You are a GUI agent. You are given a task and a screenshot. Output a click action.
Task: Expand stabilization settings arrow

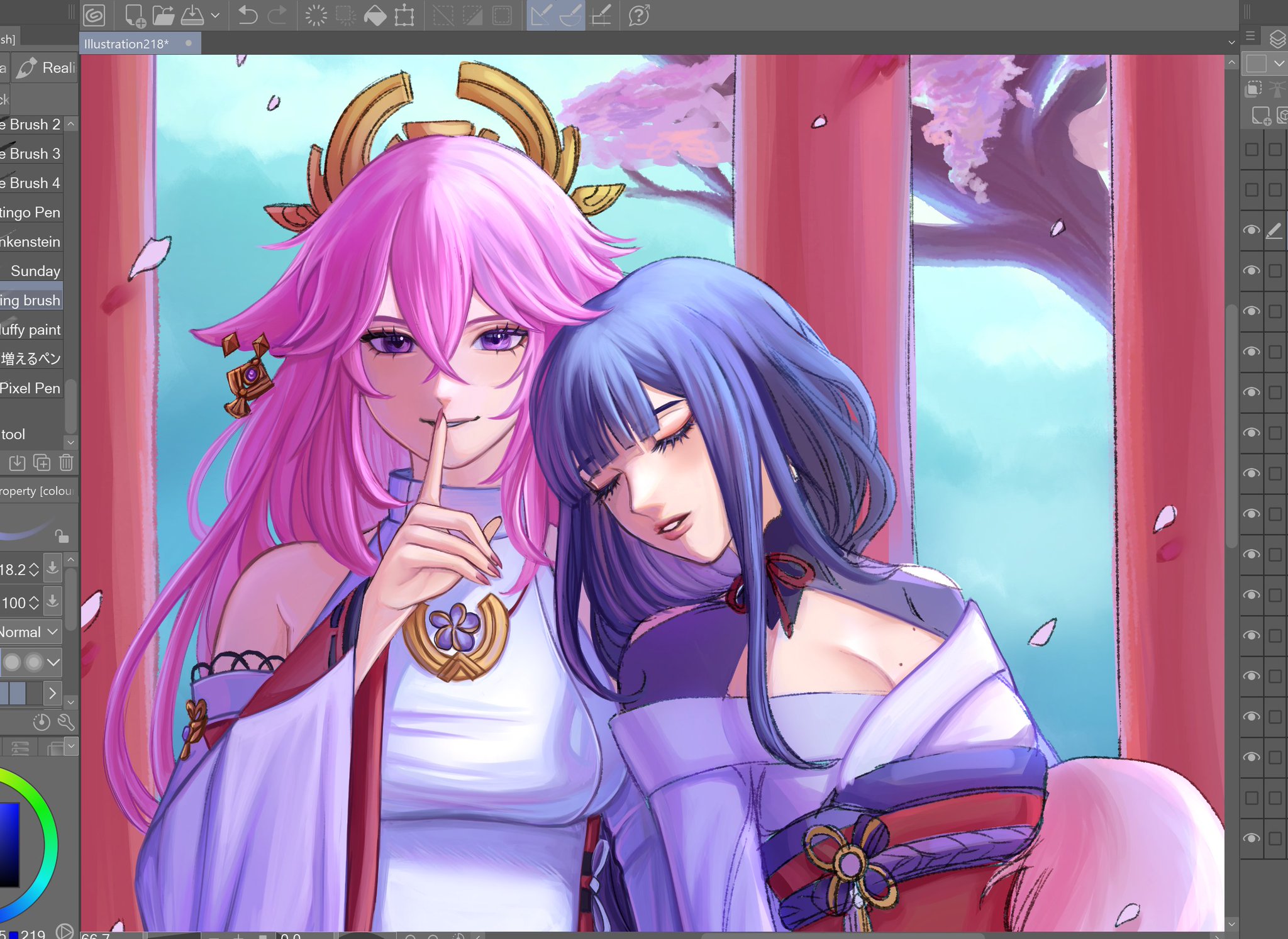(x=53, y=693)
